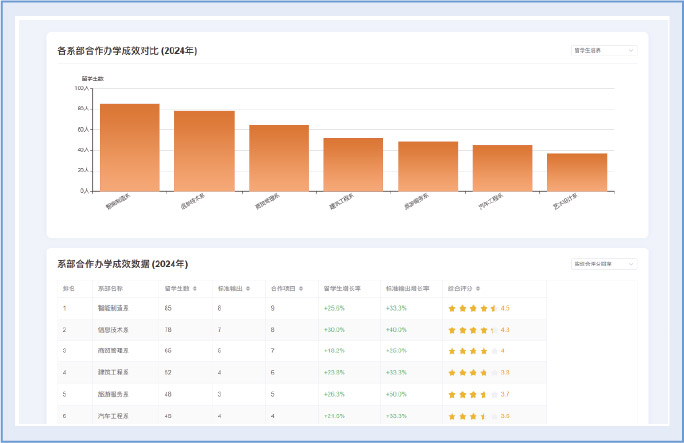The image size is (684, 443).
Task: Select the 建筑工程系 row name
Action: click(x=112, y=372)
